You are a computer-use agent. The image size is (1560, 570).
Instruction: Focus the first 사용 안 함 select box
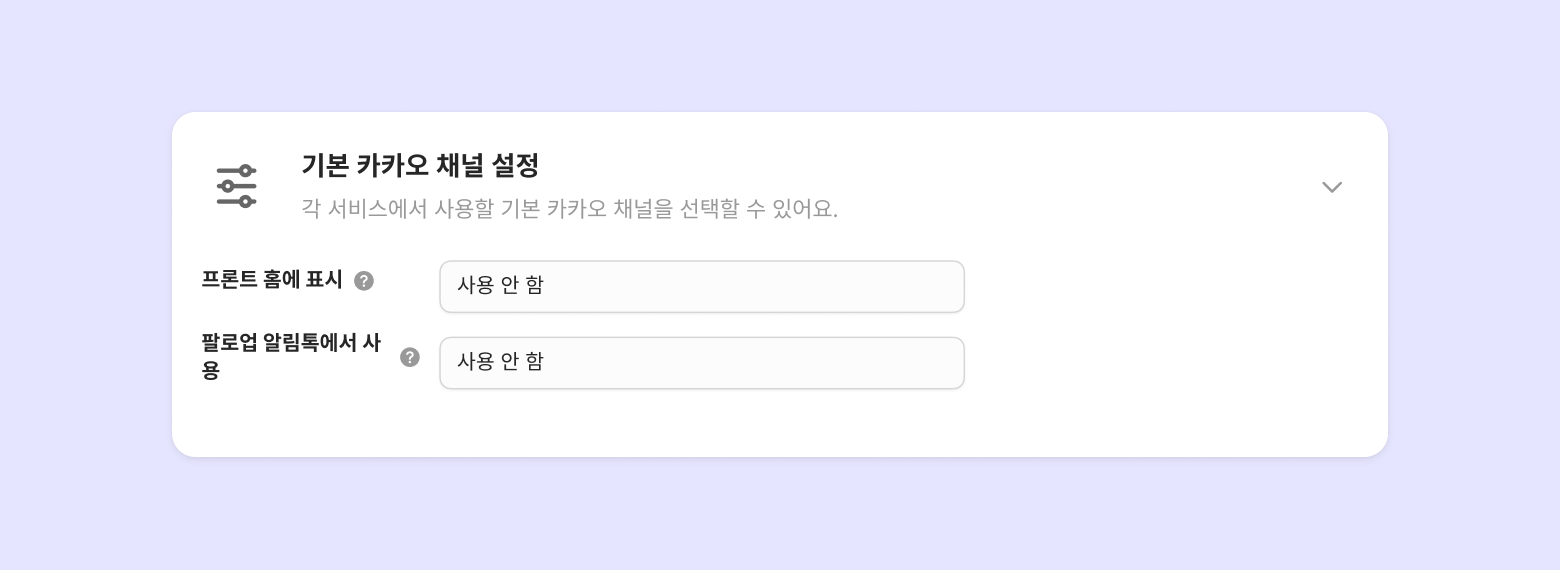[702, 287]
